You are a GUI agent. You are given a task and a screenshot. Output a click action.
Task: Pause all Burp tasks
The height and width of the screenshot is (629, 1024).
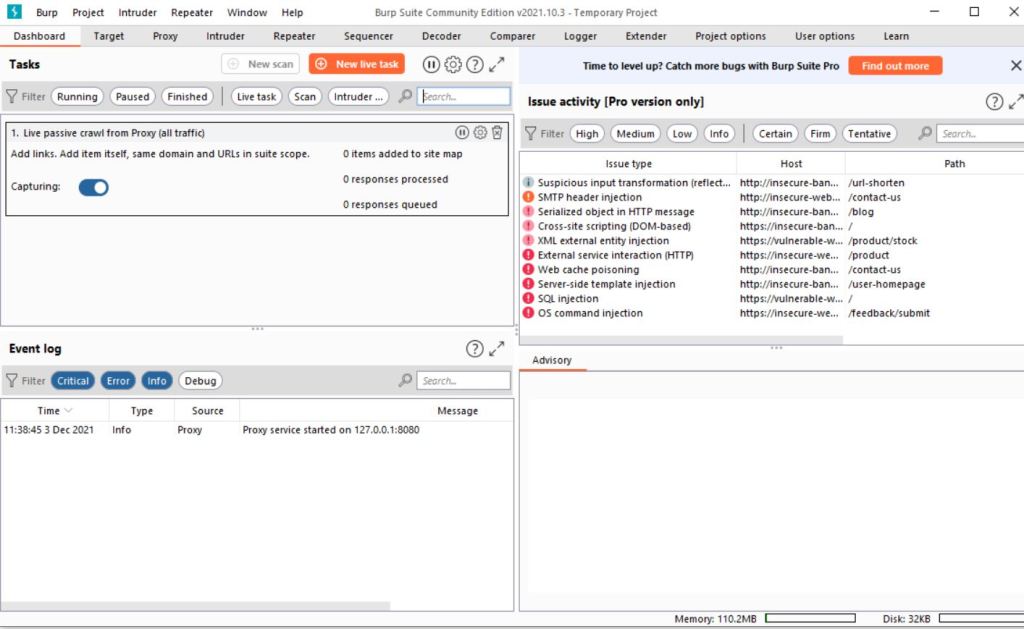coord(431,64)
